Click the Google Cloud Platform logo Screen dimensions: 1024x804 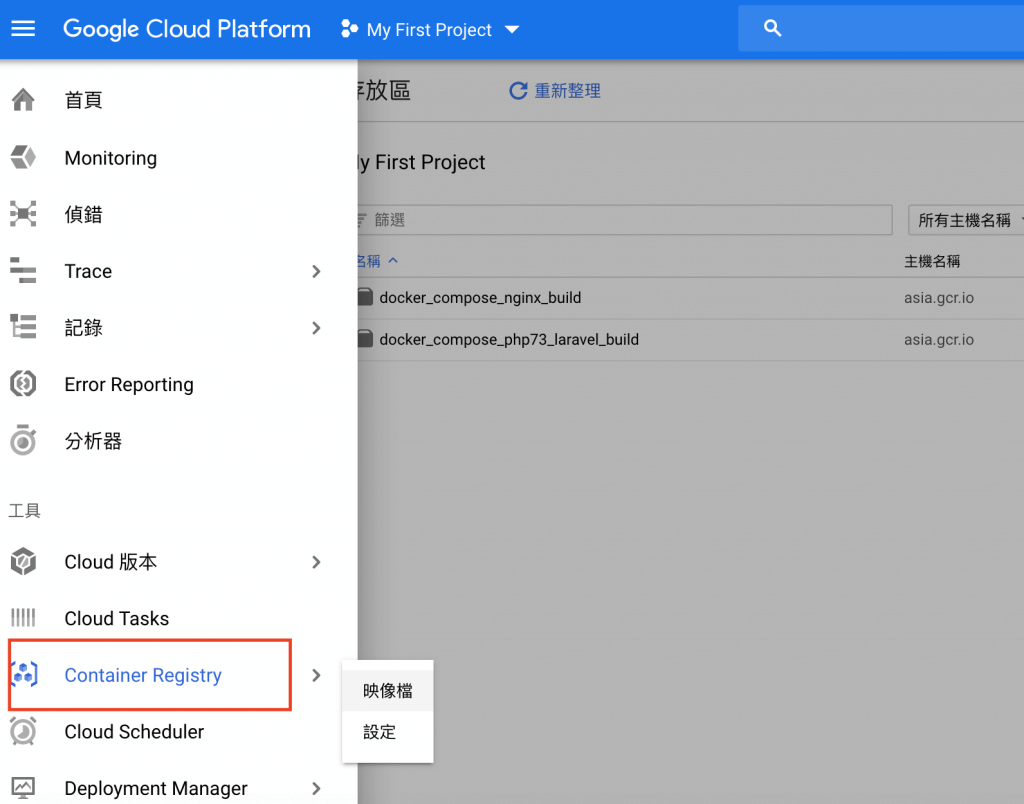click(x=187, y=29)
